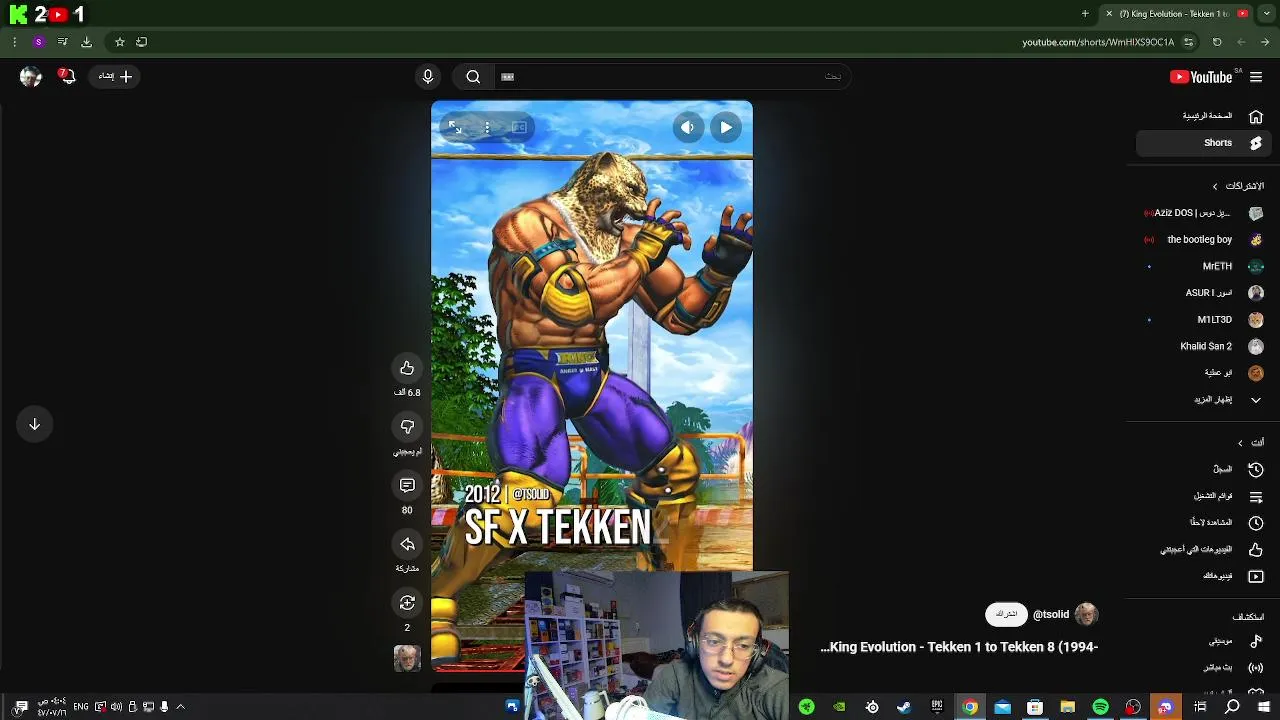Open the History sidebar item
The height and width of the screenshot is (720, 1280).
[1204, 469]
